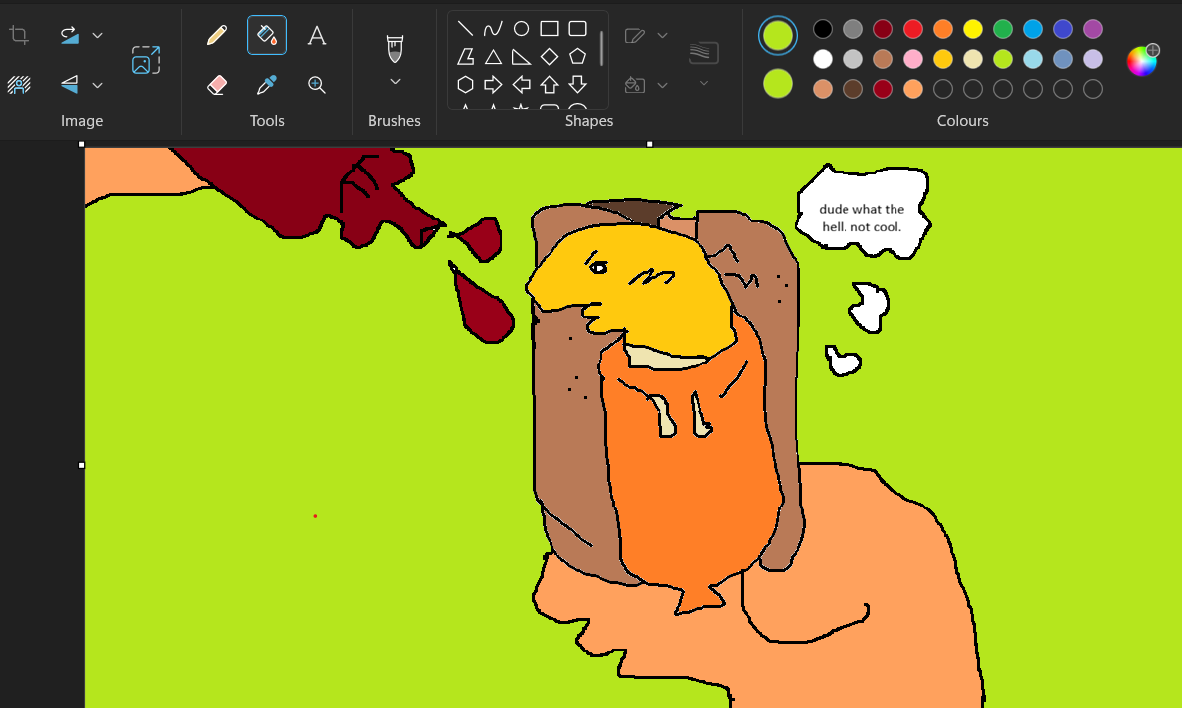Pick the bright red colour swatch

[x=913, y=29]
